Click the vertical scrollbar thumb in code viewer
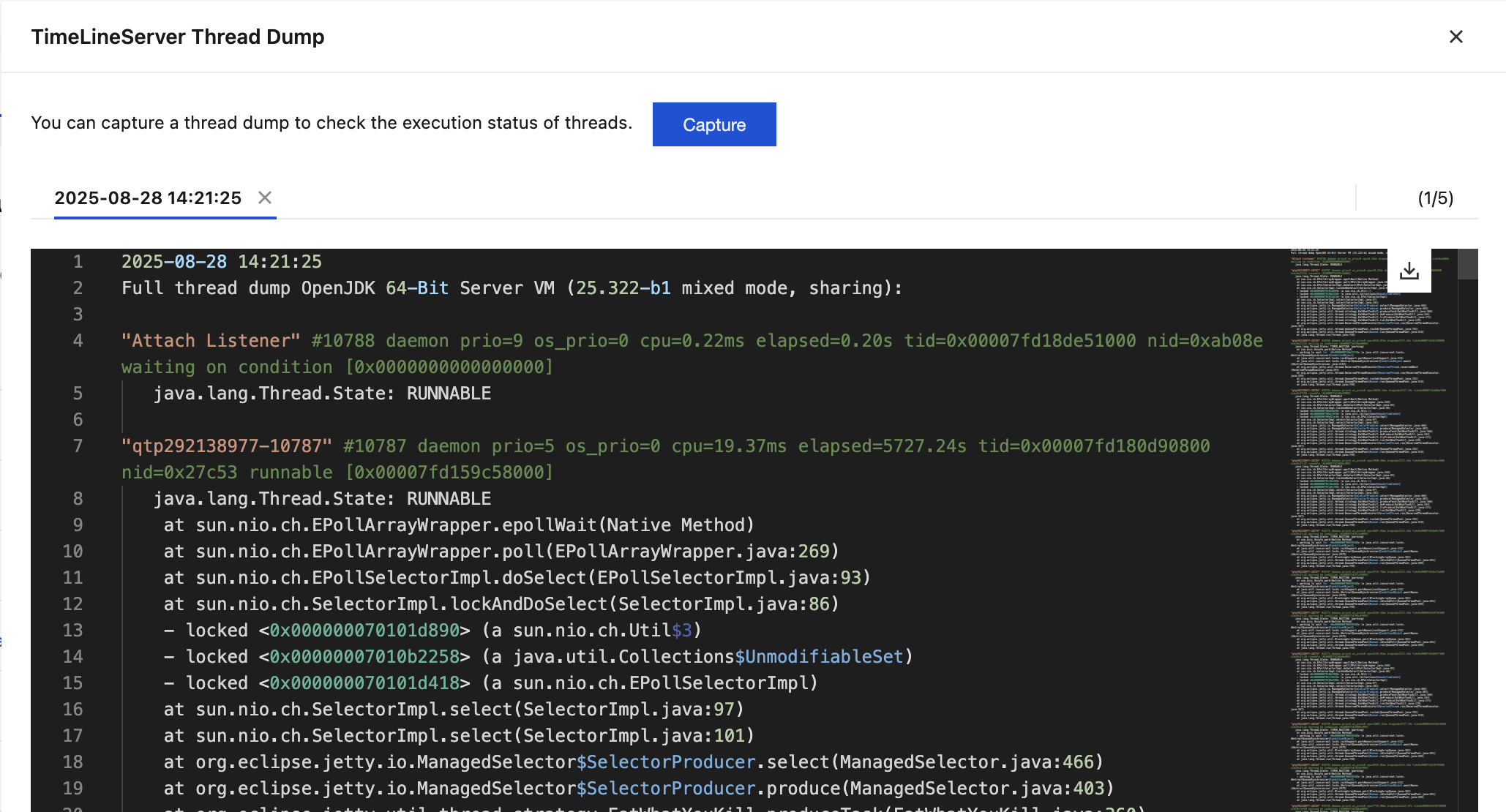This screenshot has width=1506, height=812. (1467, 264)
